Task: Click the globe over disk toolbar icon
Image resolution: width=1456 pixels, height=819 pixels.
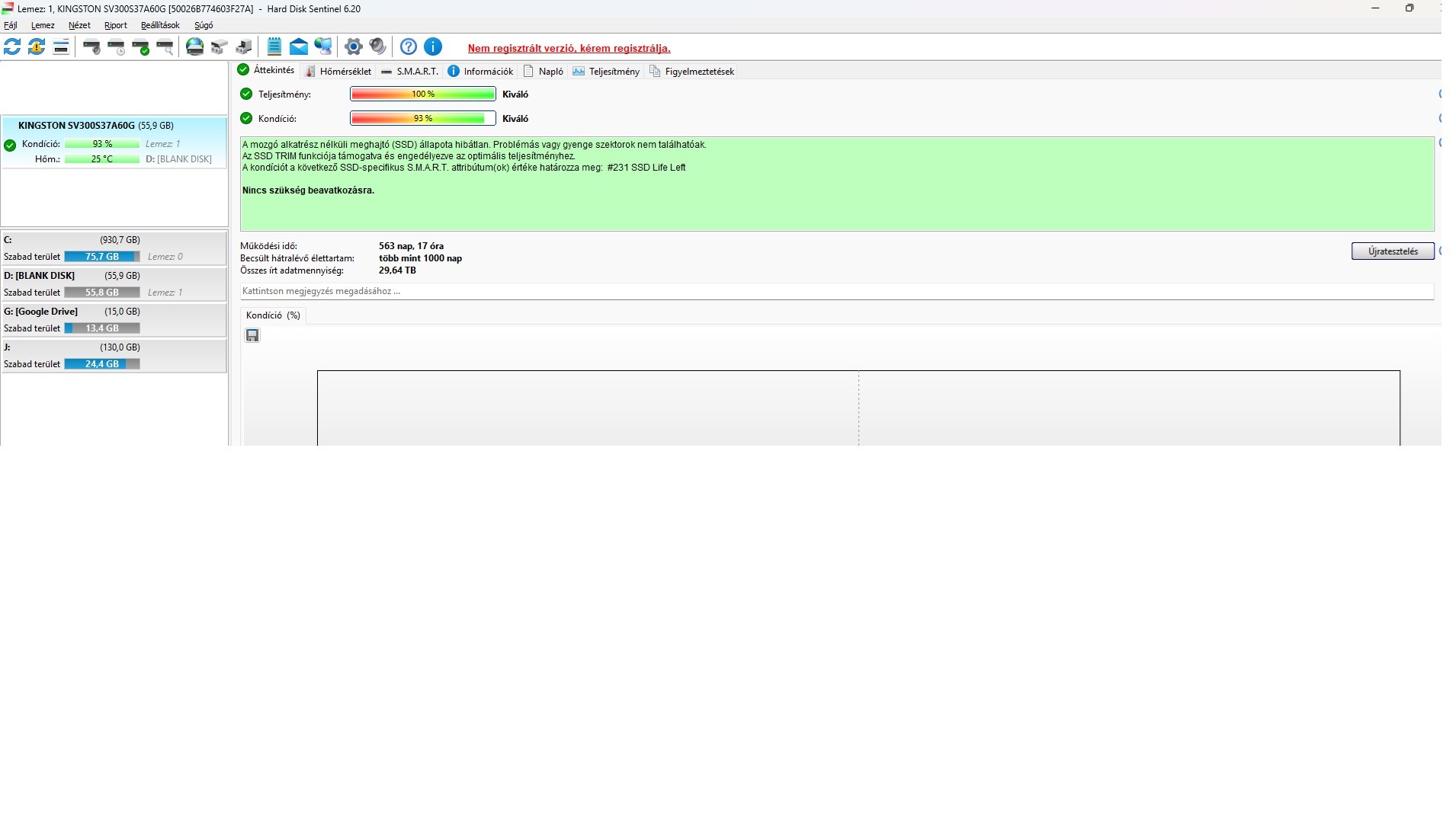Action: [195, 47]
